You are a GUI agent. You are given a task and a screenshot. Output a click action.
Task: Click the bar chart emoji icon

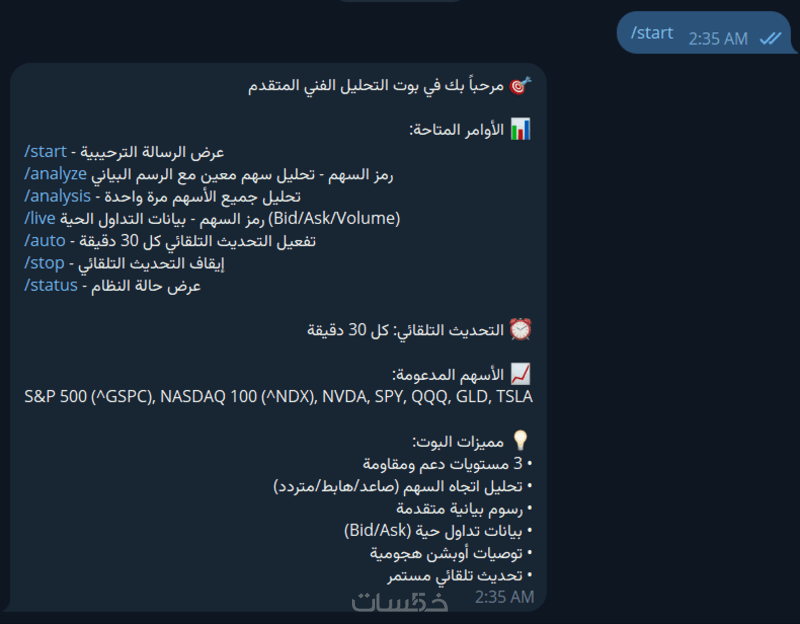tap(520, 129)
